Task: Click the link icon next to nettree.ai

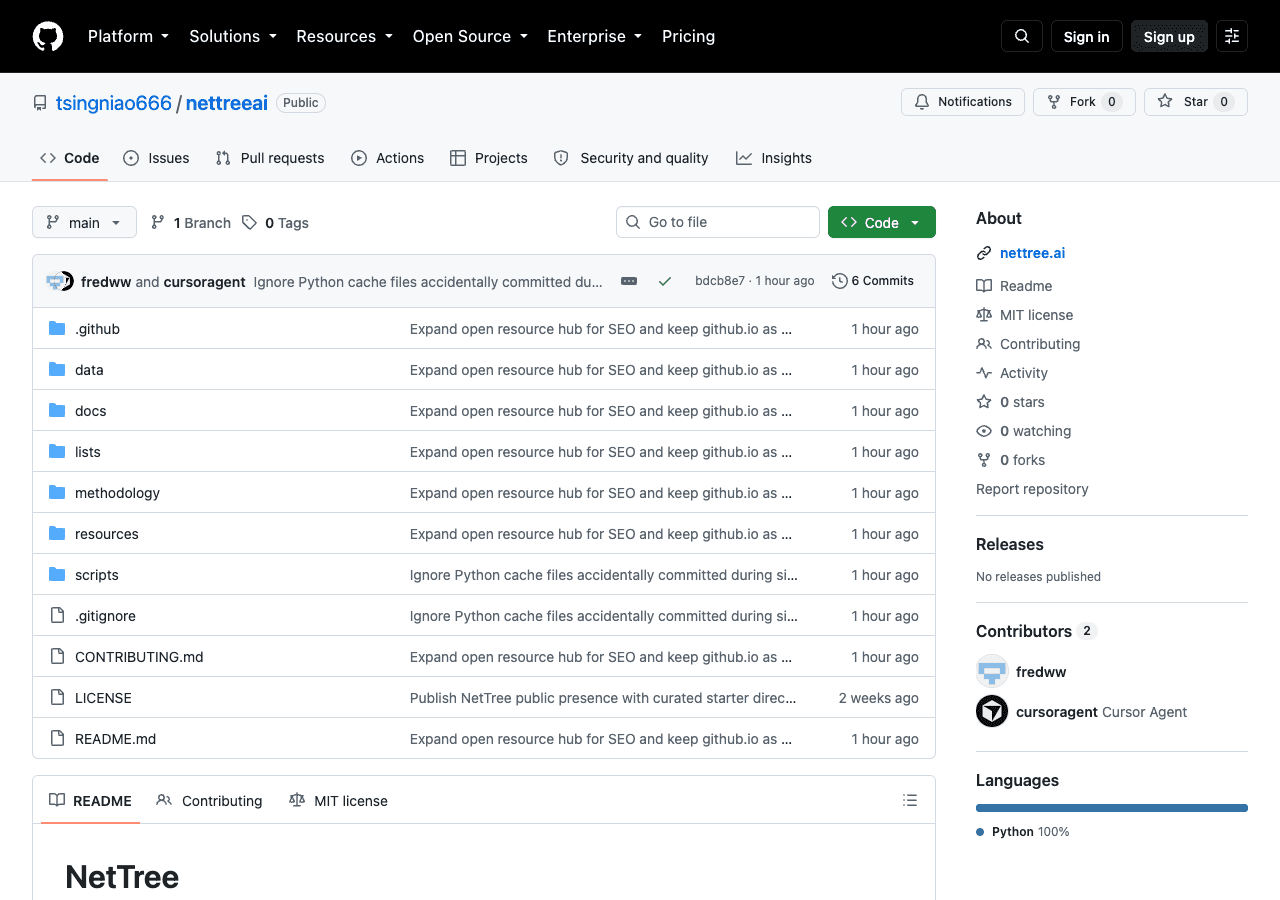Action: click(984, 253)
